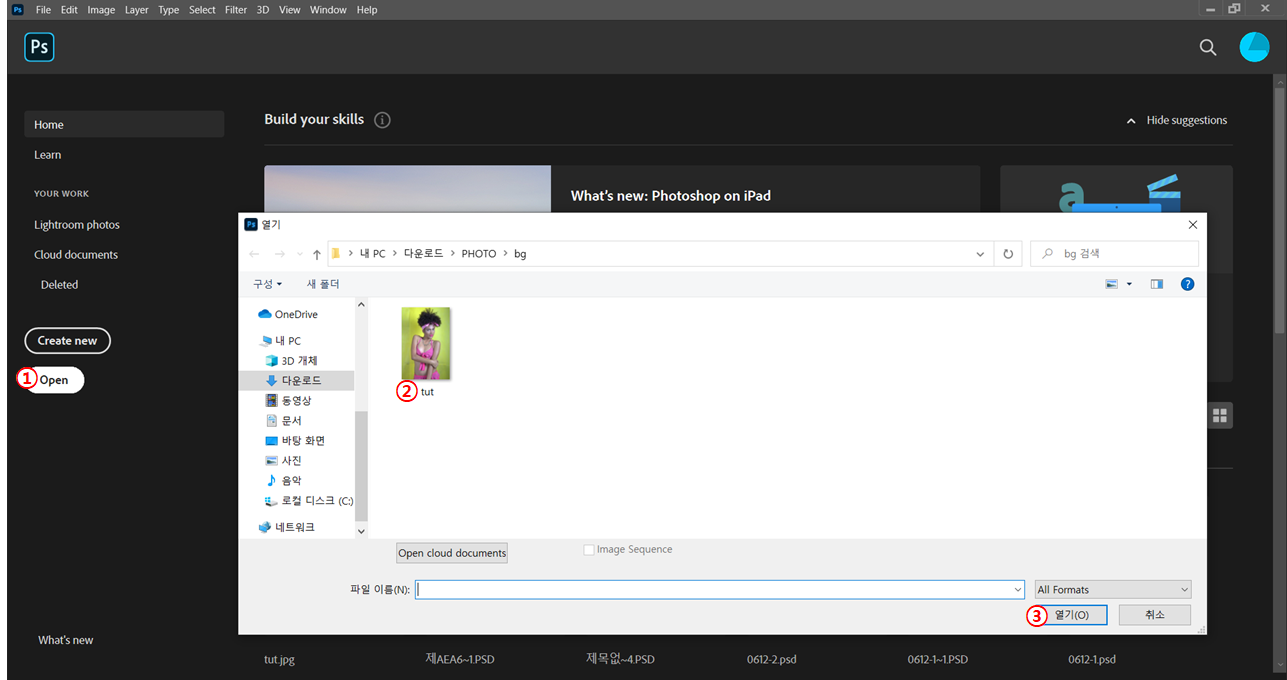Click the 새 폴더 button
1287x680 pixels.
pyautogui.click(x=324, y=284)
